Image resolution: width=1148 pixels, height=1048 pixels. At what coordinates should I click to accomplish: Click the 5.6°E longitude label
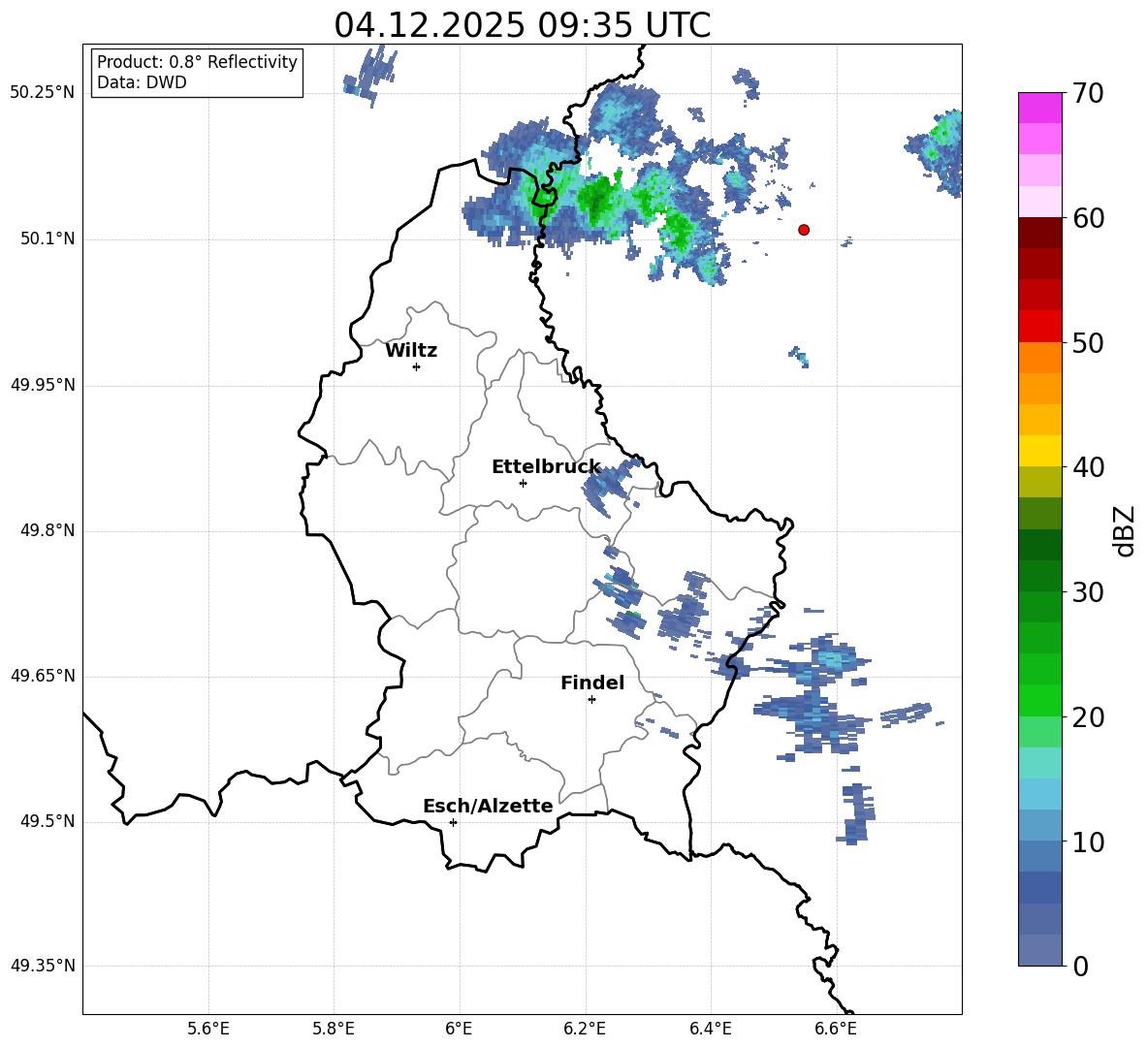click(x=208, y=1029)
